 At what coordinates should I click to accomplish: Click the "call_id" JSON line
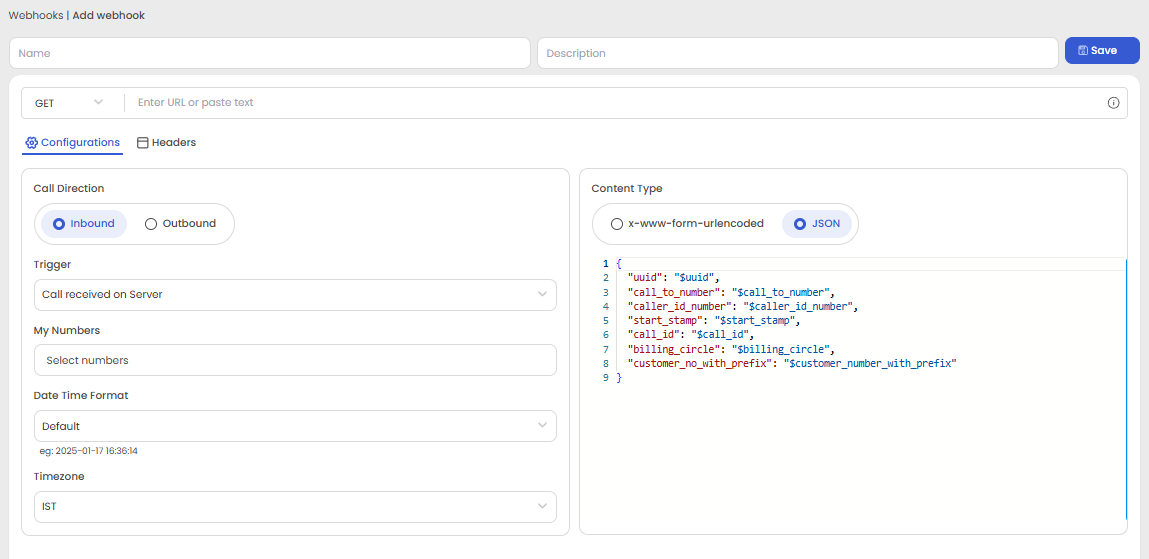[692, 334]
